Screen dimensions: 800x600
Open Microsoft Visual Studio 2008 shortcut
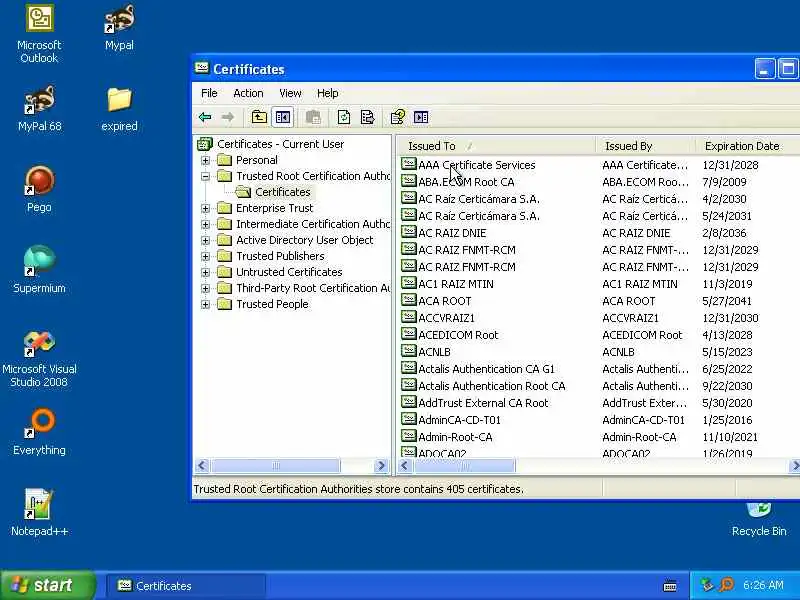coord(39,359)
